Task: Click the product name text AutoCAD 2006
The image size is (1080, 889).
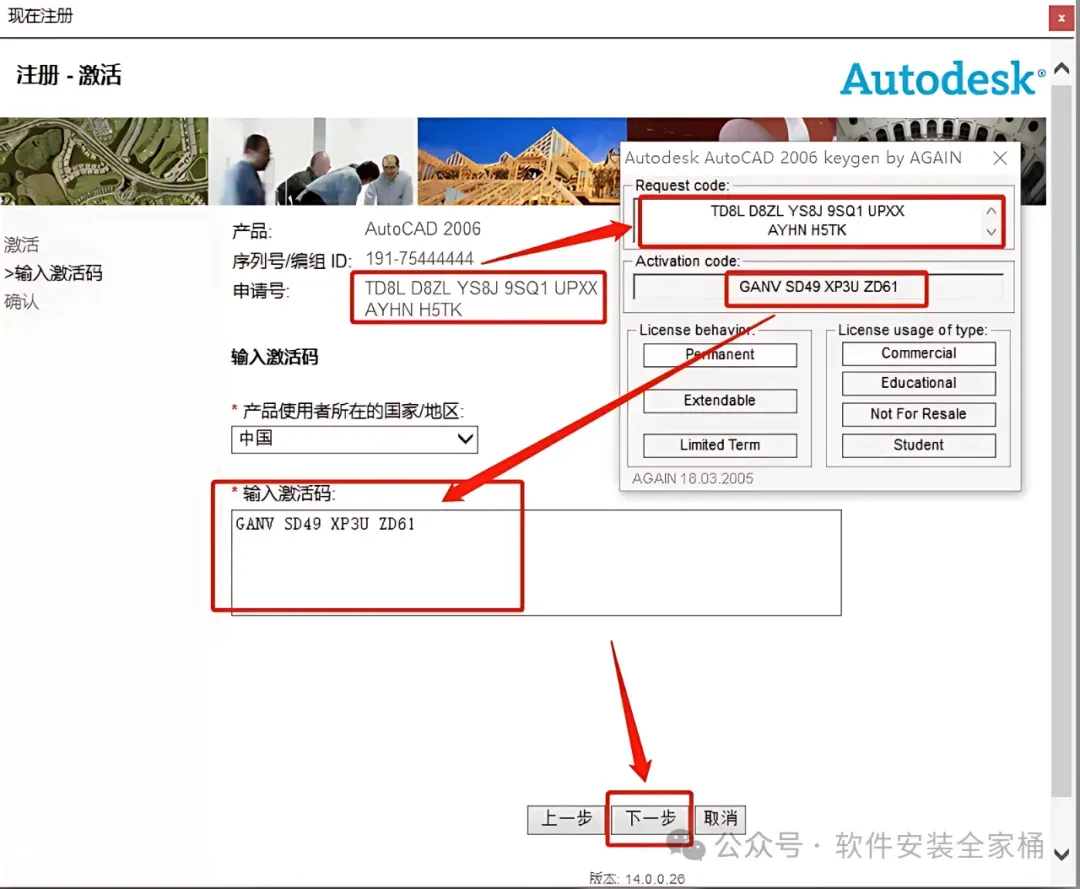Action: 423,229
